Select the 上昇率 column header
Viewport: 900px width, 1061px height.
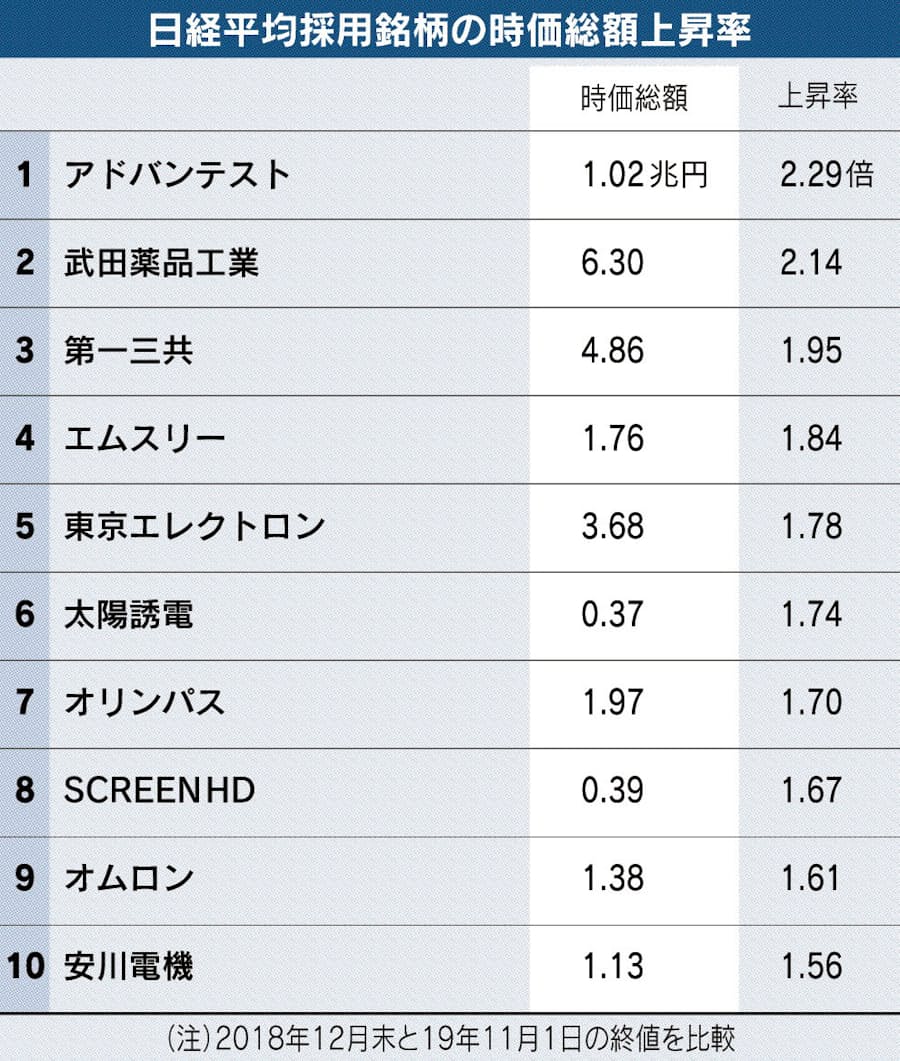point(817,95)
